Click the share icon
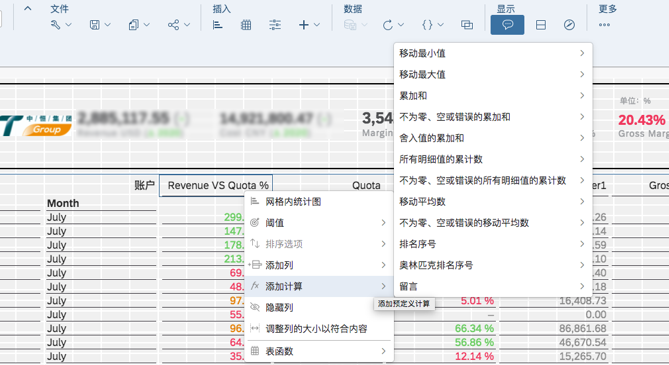The height and width of the screenshot is (365, 669). point(173,25)
